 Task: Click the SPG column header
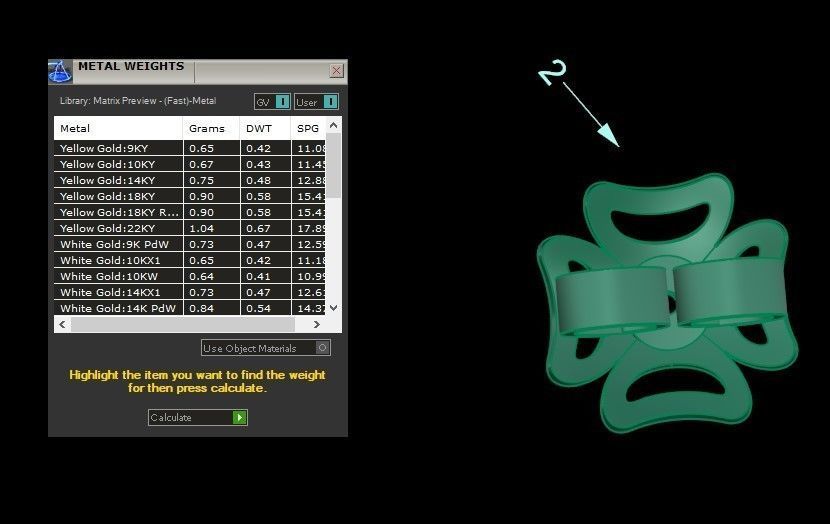point(308,129)
